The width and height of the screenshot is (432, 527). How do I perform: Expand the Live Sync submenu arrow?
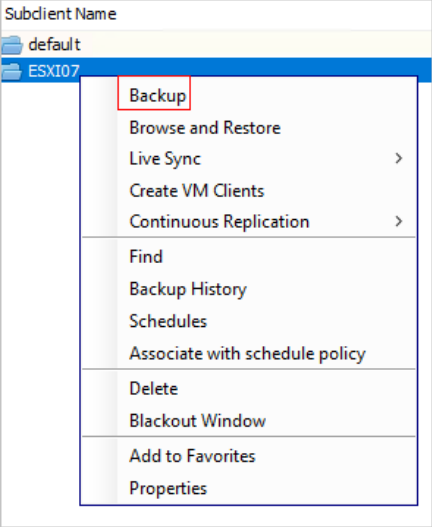click(x=399, y=158)
